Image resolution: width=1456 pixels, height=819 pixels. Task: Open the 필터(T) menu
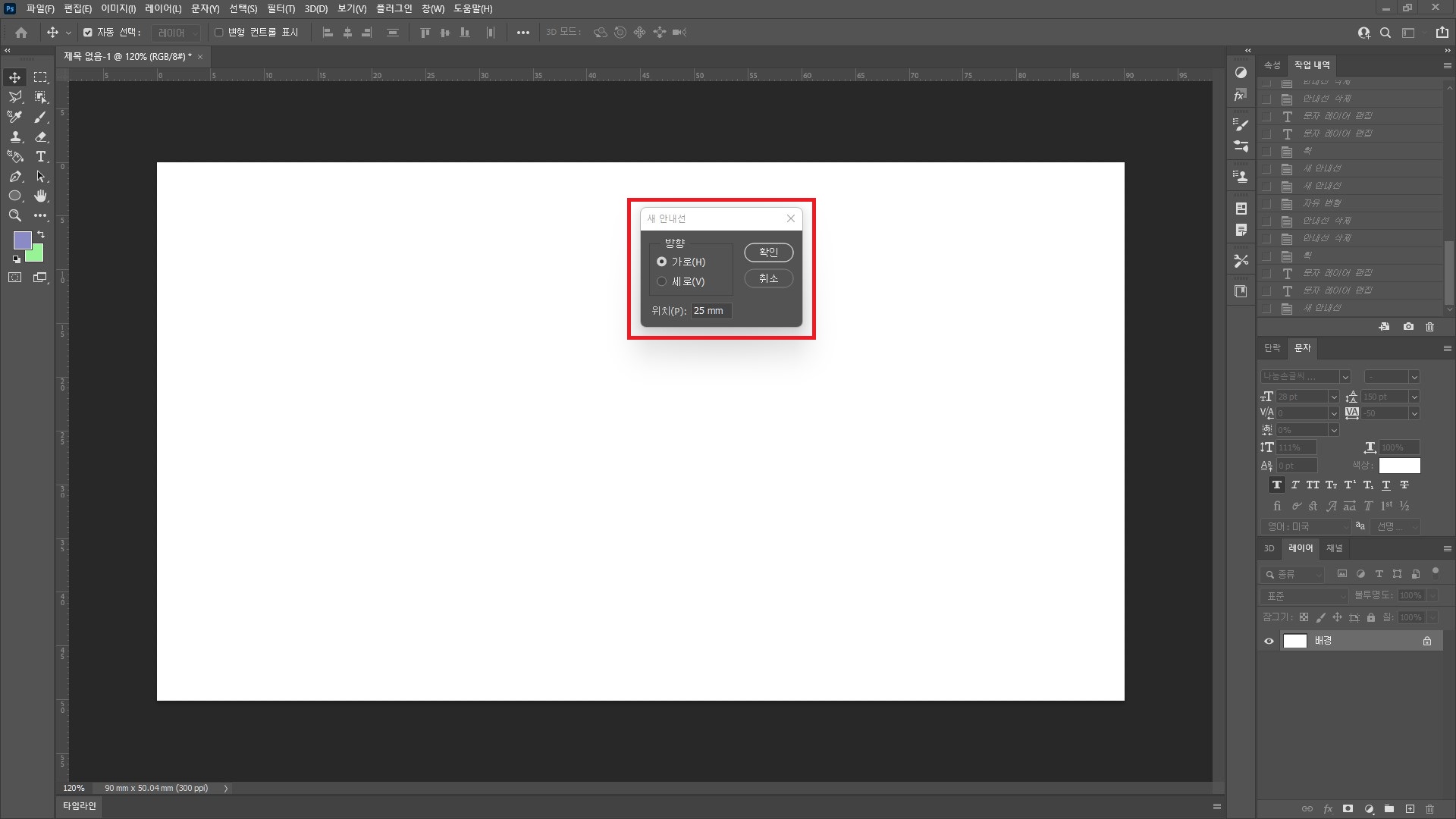point(281,9)
